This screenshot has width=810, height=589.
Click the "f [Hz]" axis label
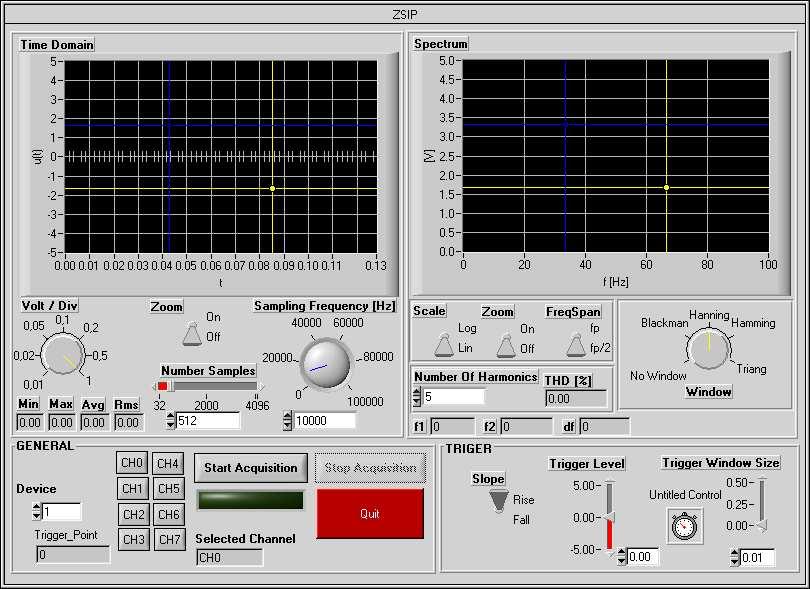pos(615,282)
